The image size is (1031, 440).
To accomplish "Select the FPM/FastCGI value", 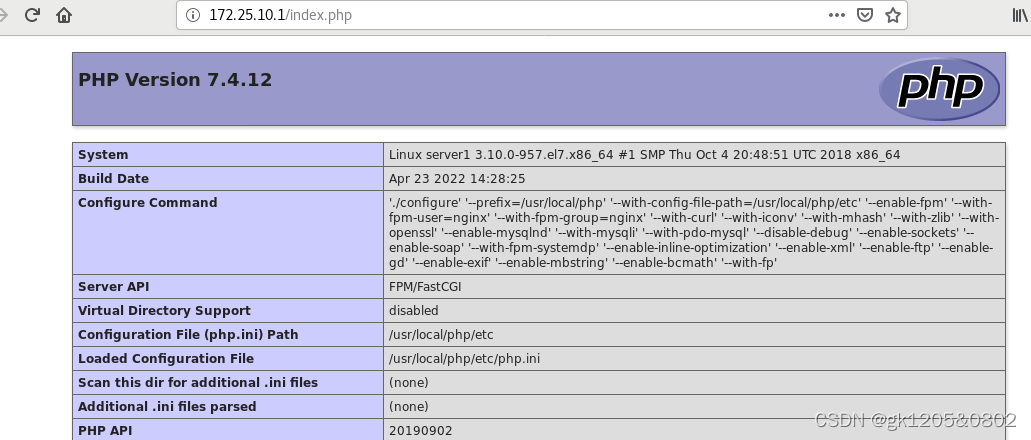I will tap(425, 287).
